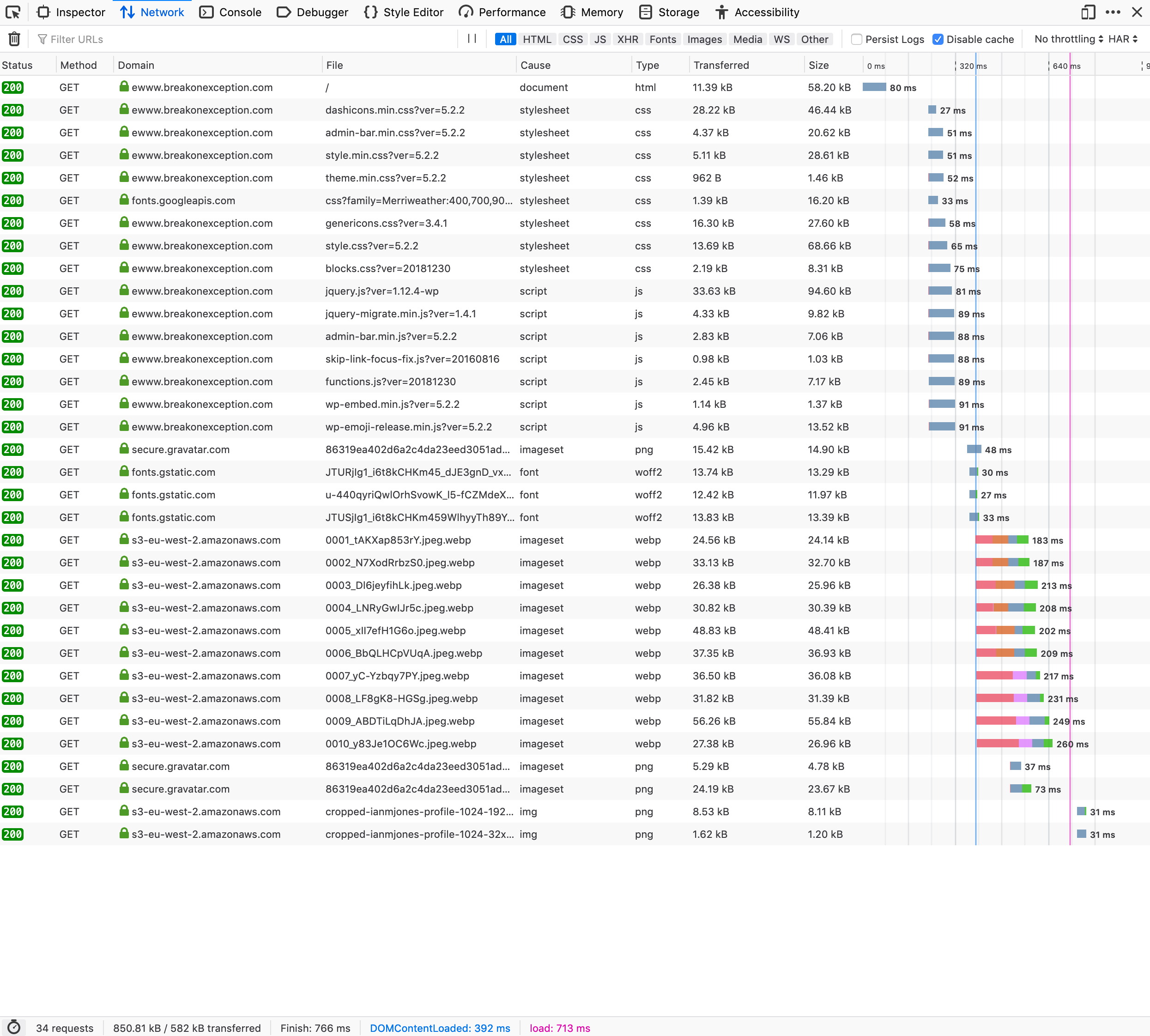Filter requests by Other

coord(814,39)
